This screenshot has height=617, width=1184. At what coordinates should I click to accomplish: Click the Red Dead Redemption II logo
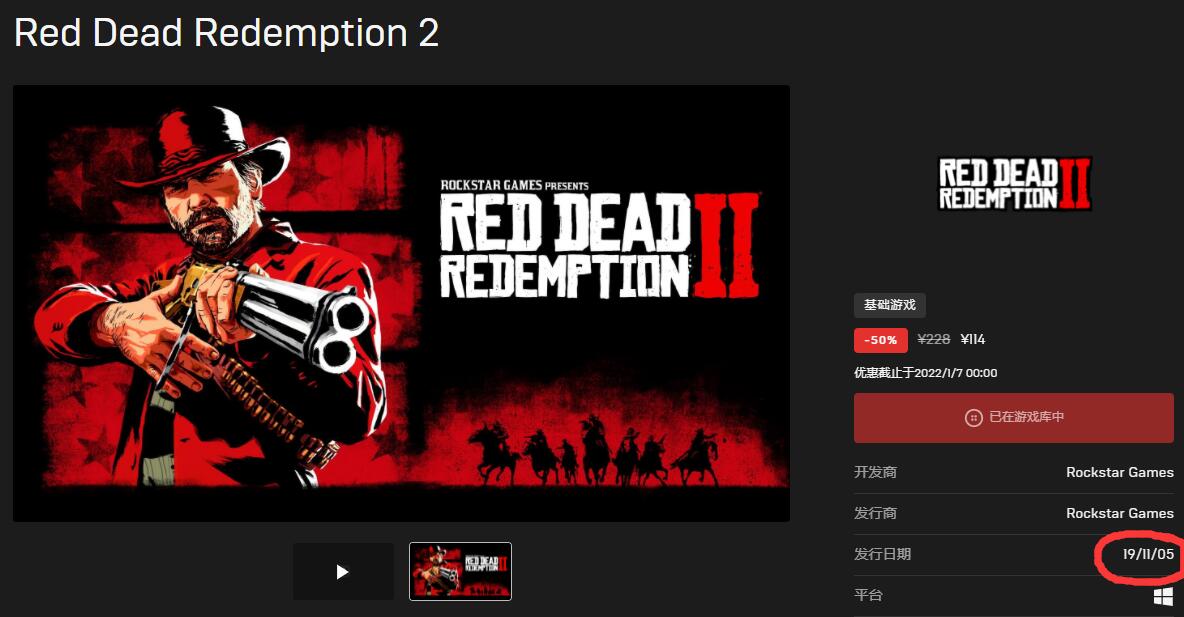[x=1015, y=184]
